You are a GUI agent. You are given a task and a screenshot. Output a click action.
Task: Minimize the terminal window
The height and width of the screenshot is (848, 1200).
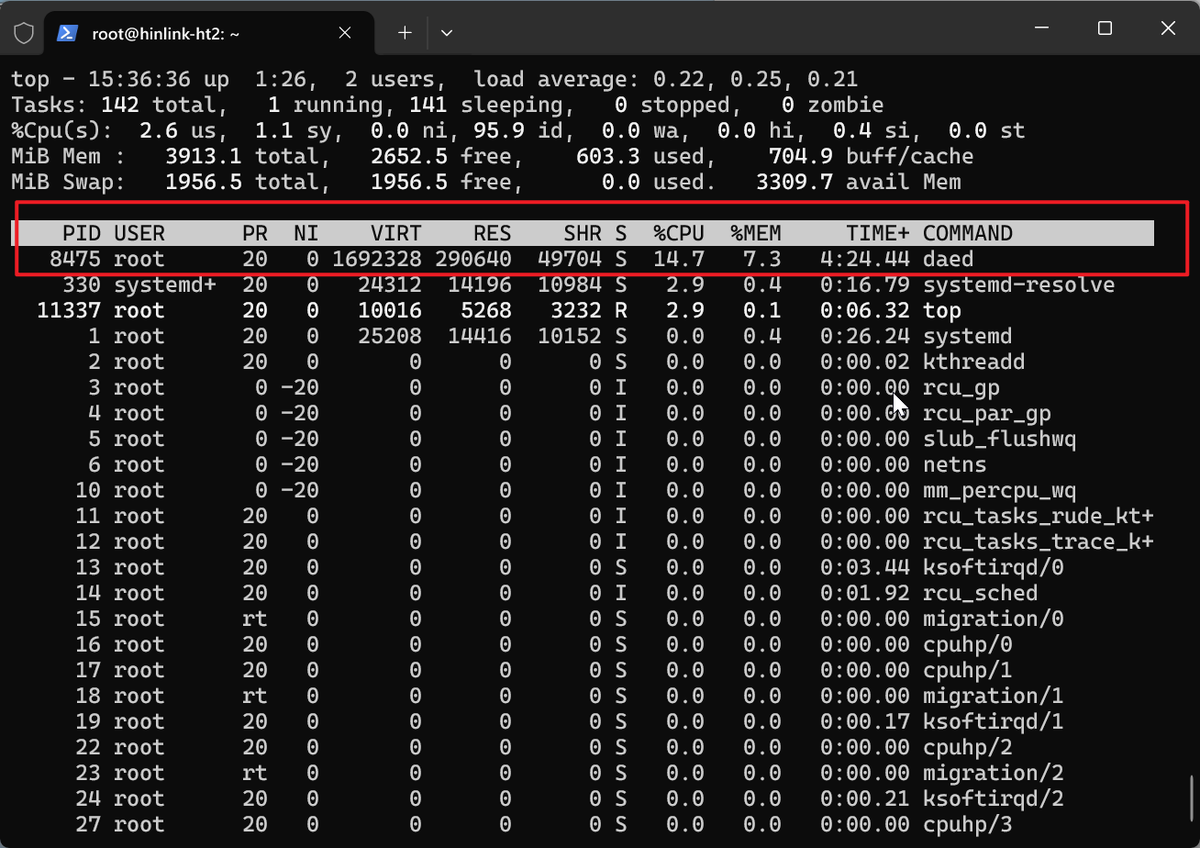click(1041, 29)
